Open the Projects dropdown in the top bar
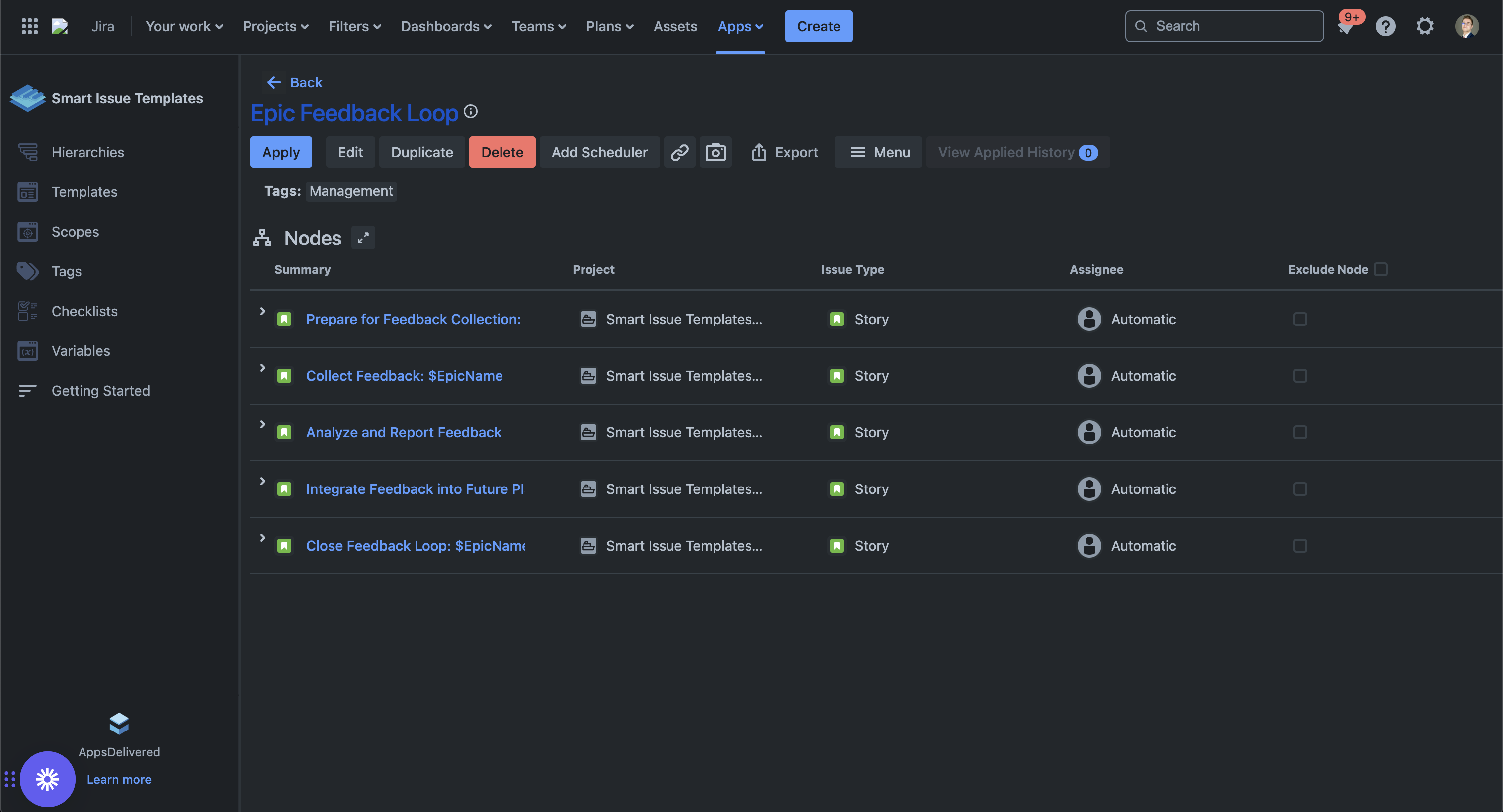The height and width of the screenshot is (812, 1503). tap(275, 26)
